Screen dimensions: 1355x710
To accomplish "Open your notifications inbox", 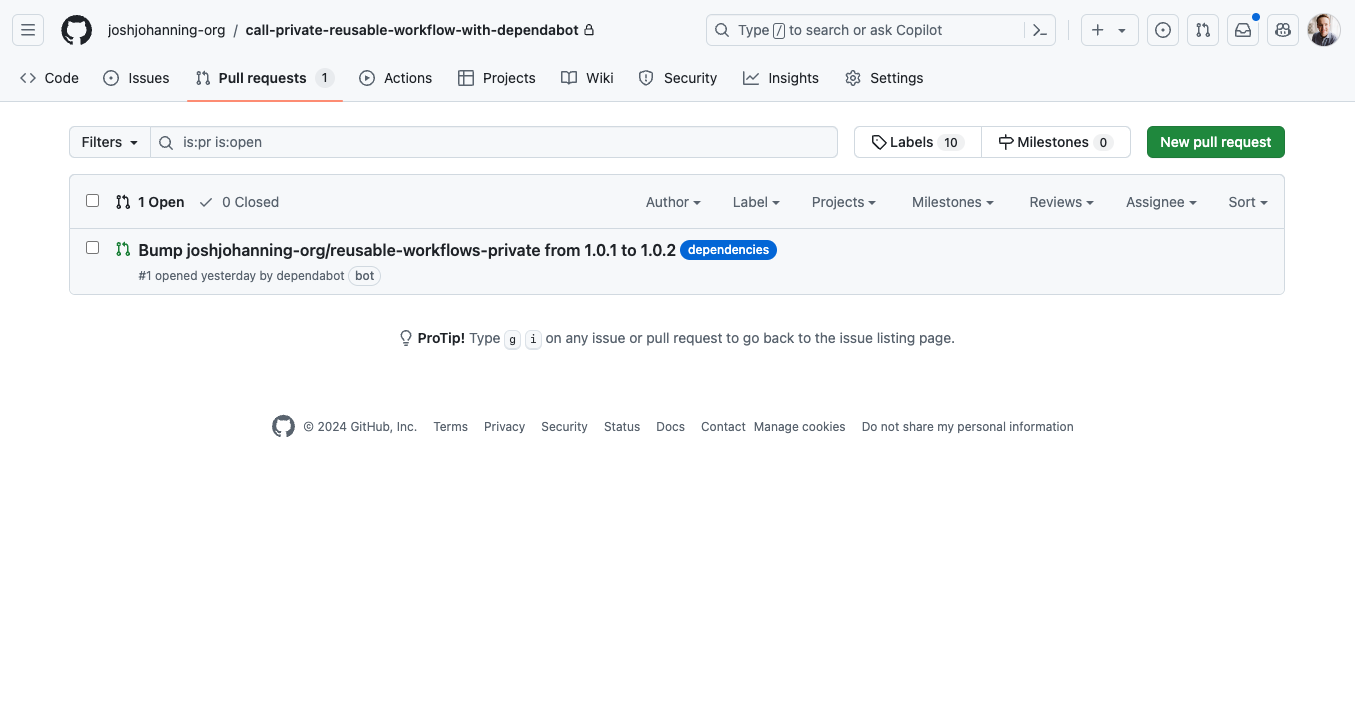I will point(1242,30).
